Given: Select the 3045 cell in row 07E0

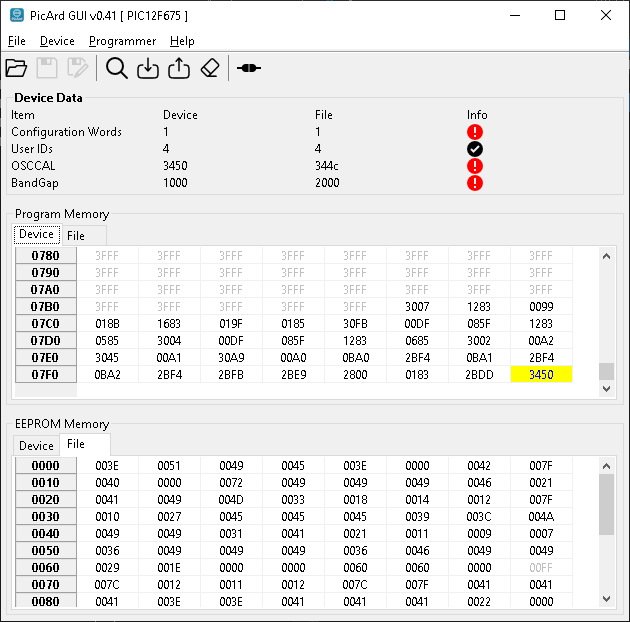Looking at the screenshot, I should (x=107, y=358).
